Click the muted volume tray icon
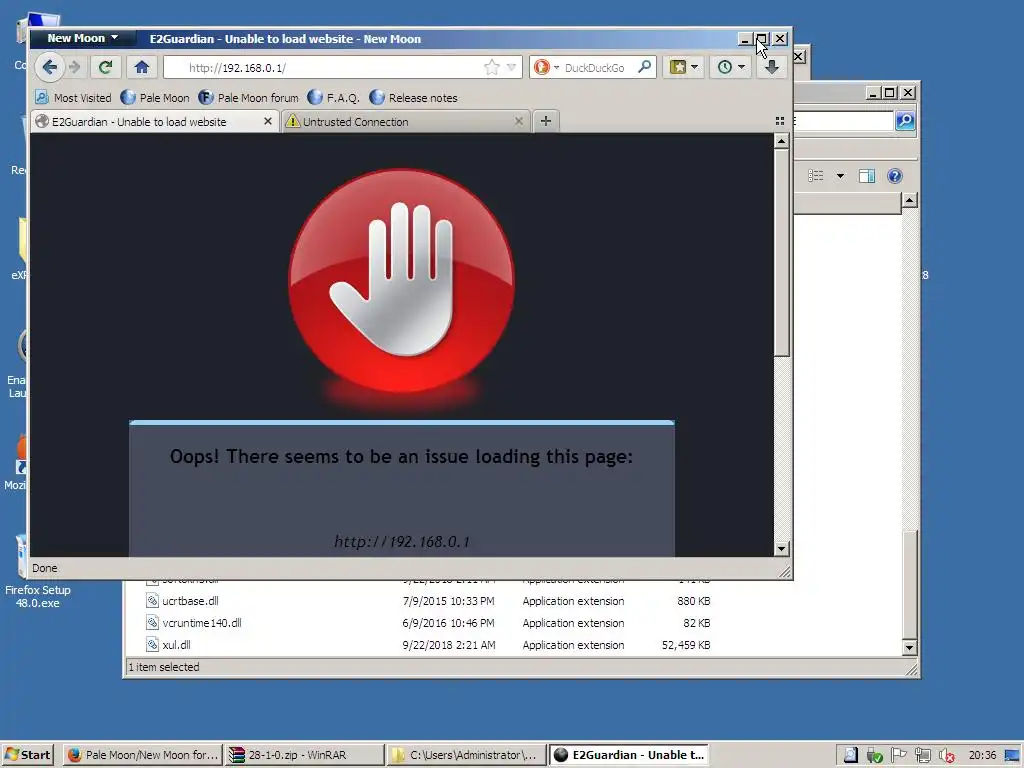1024x768 pixels. point(946,756)
